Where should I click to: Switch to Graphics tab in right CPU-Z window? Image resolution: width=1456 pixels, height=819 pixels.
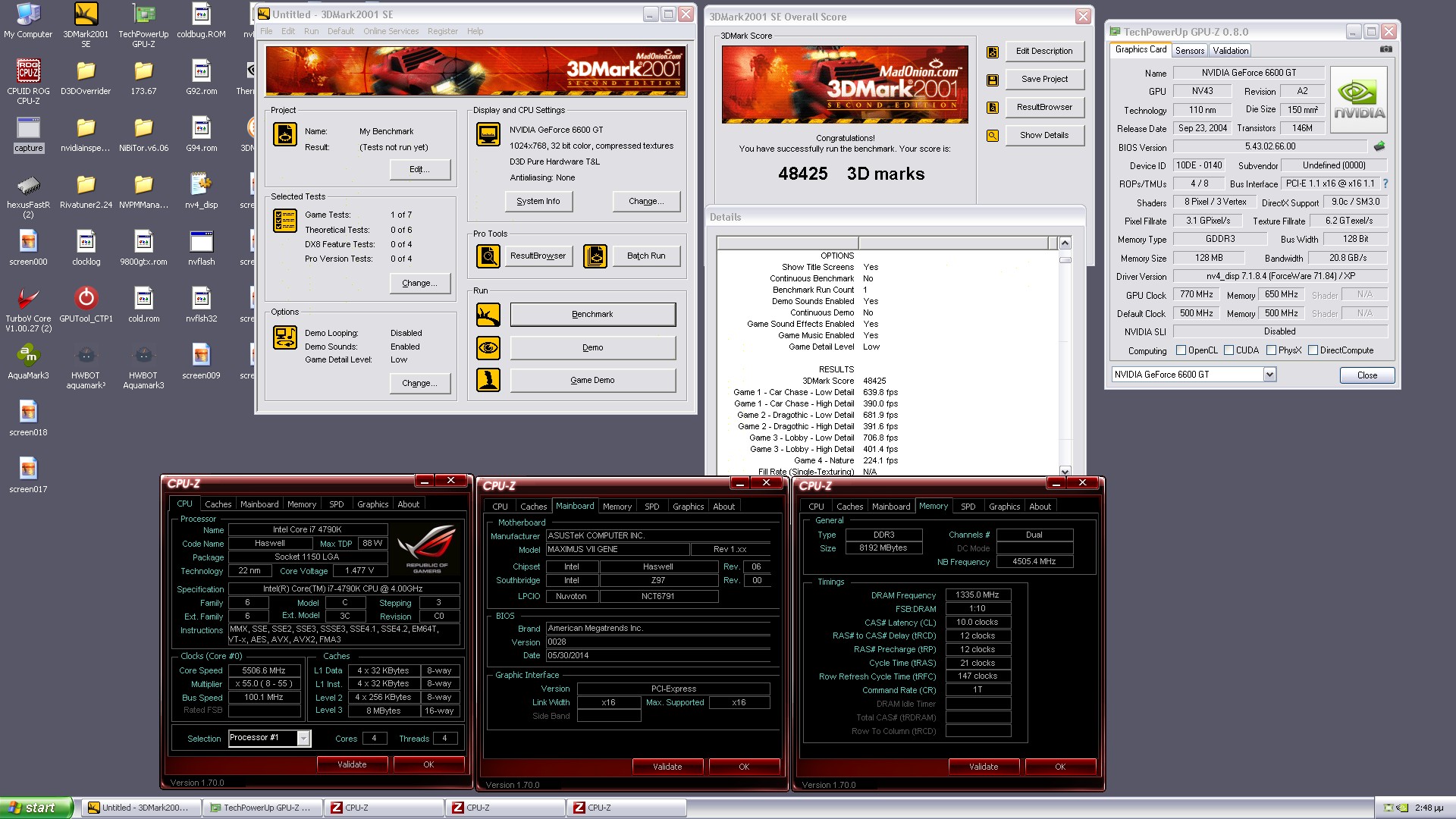pyautogui.click(x=1004, y=507)
